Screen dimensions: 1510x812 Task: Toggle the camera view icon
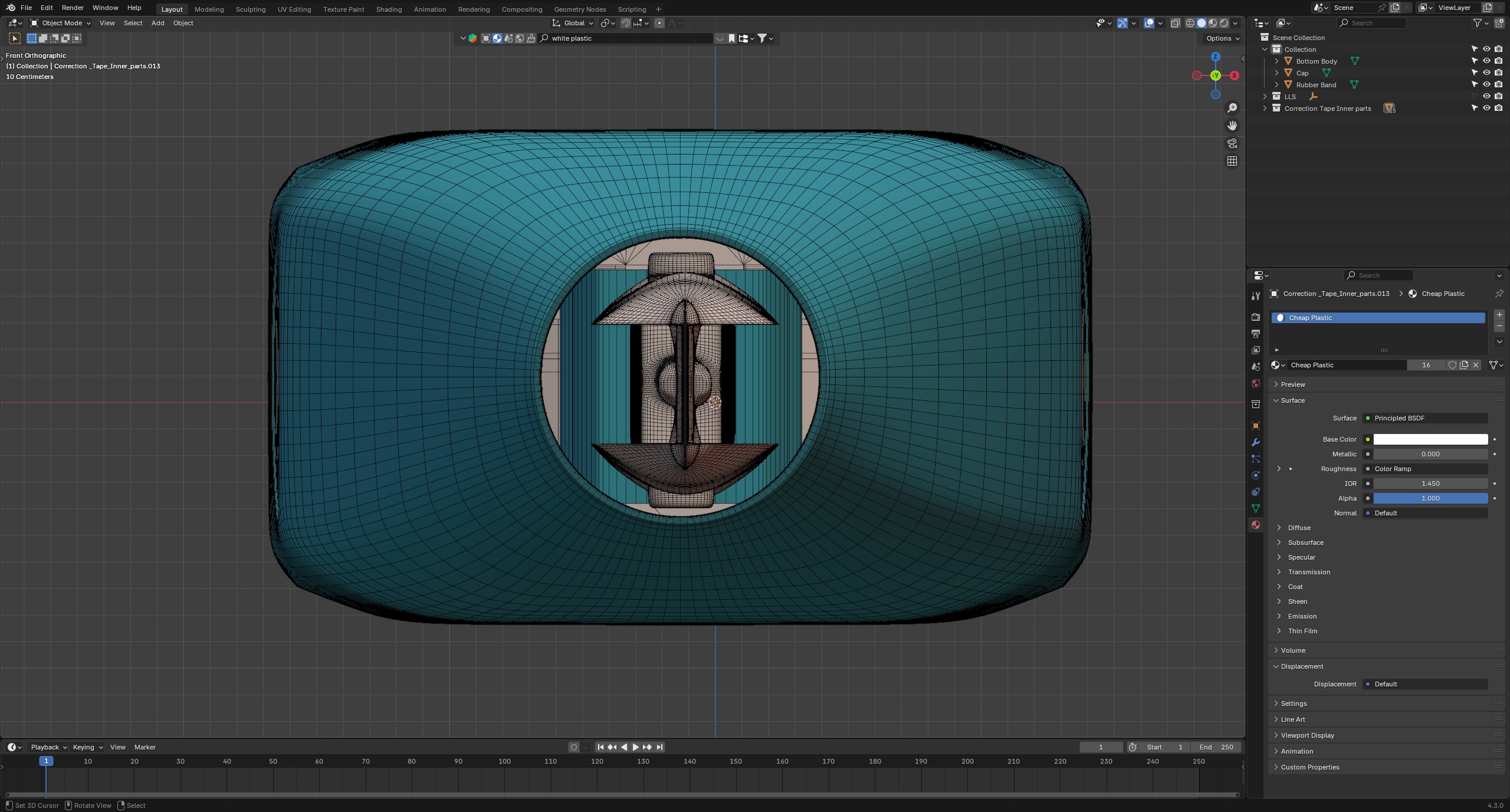click(x=1232, y=143)
